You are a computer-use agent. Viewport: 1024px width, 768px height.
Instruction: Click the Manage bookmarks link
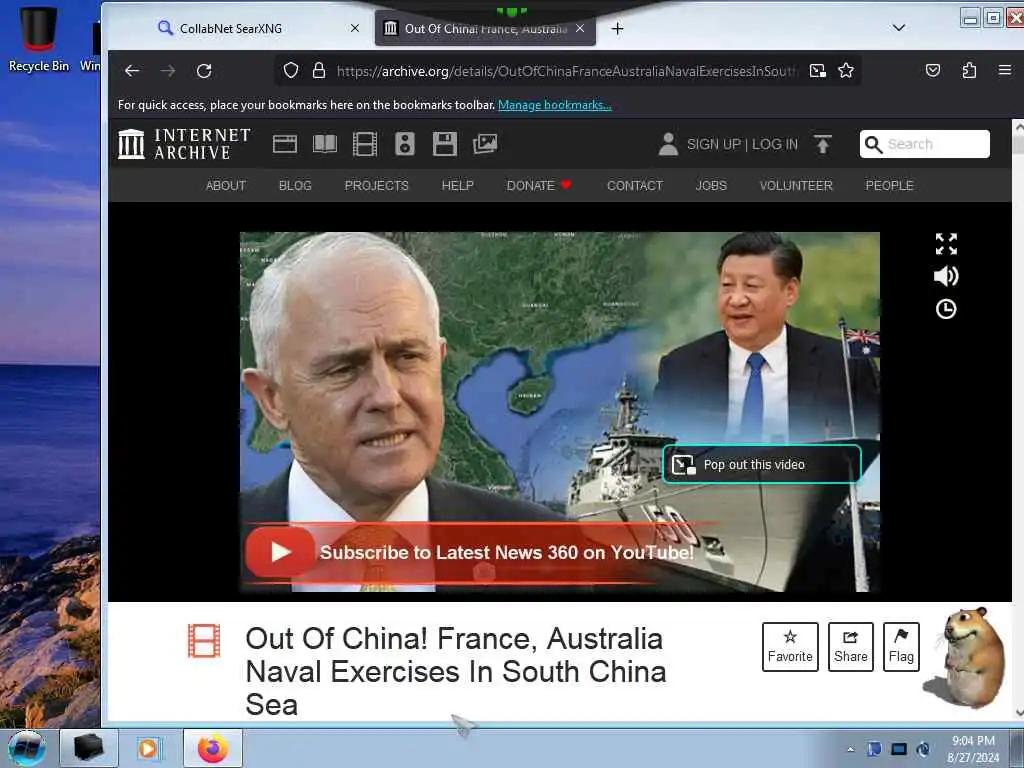click(x=554, y=105)
